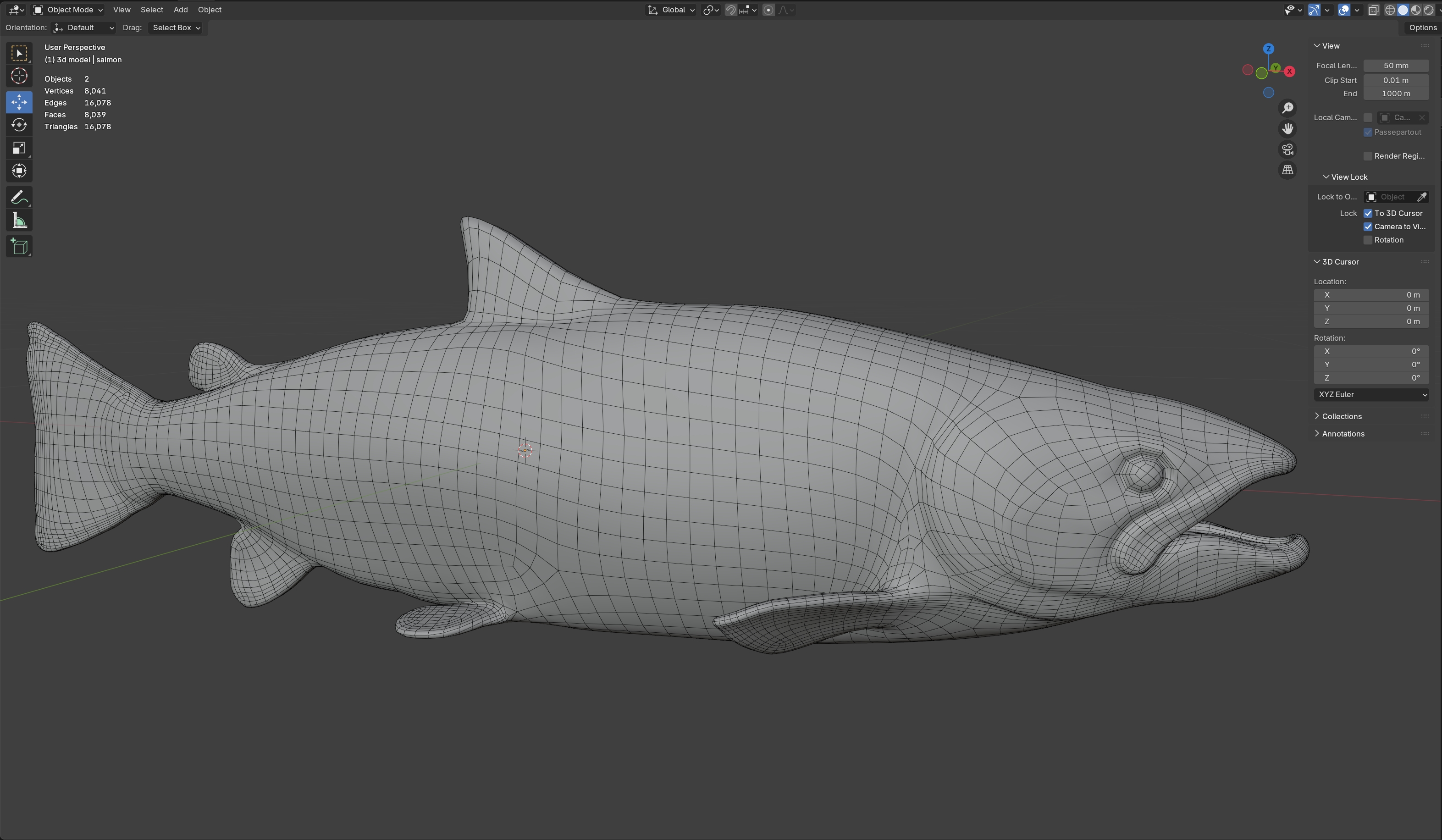This screenshot has width=1442, height=840.
Task: Click the Options button
Action: point(1423,28)
